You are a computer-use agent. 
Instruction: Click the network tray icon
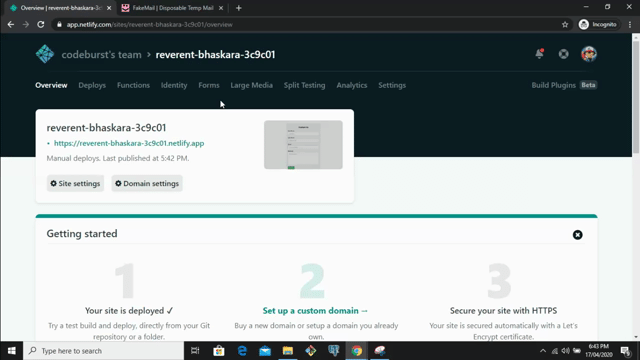pos(554,351)
